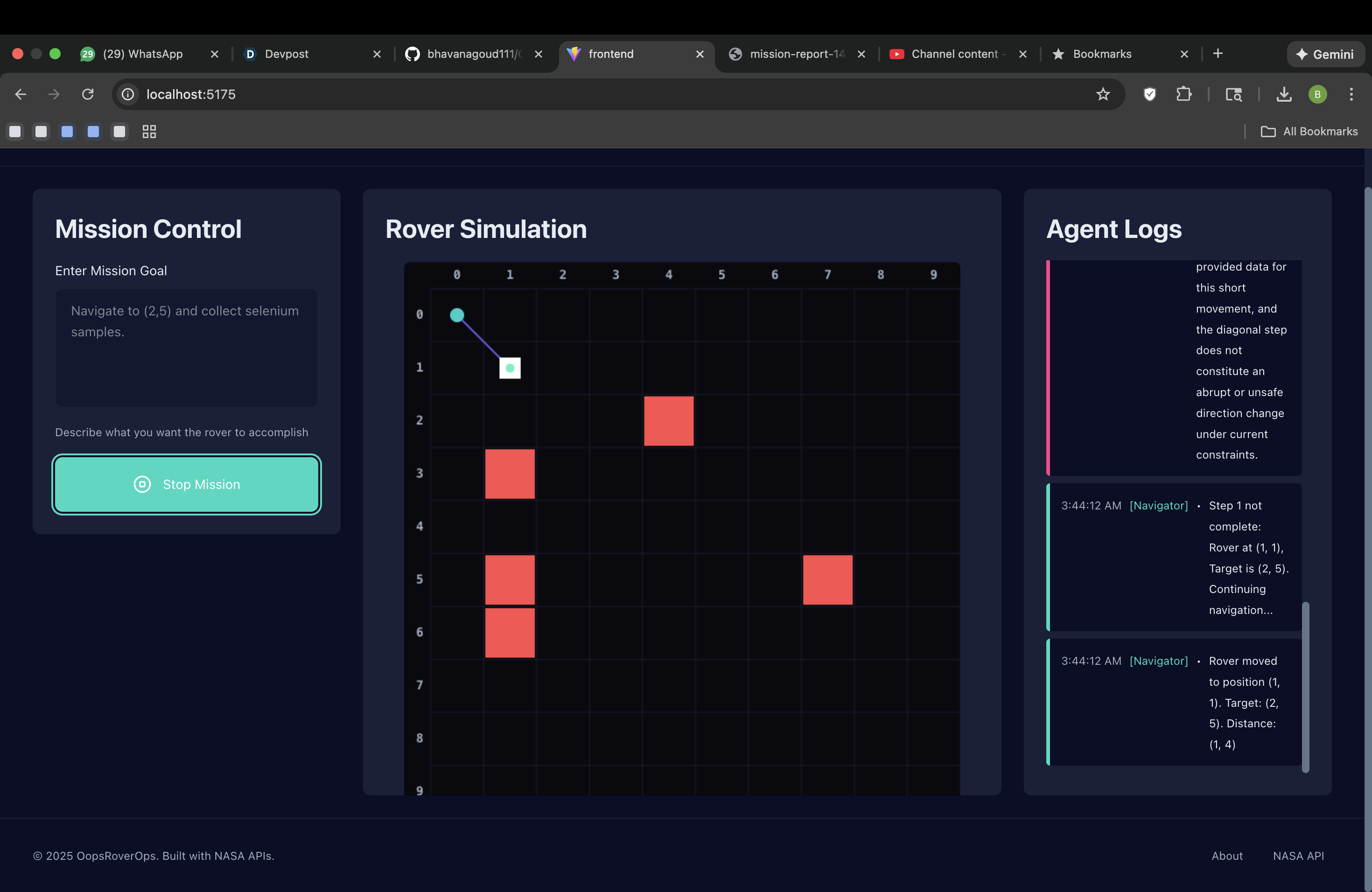Open the All Bookmarks folder
The height and width of the screenshot is (892, 1372).
(1309, 132)
